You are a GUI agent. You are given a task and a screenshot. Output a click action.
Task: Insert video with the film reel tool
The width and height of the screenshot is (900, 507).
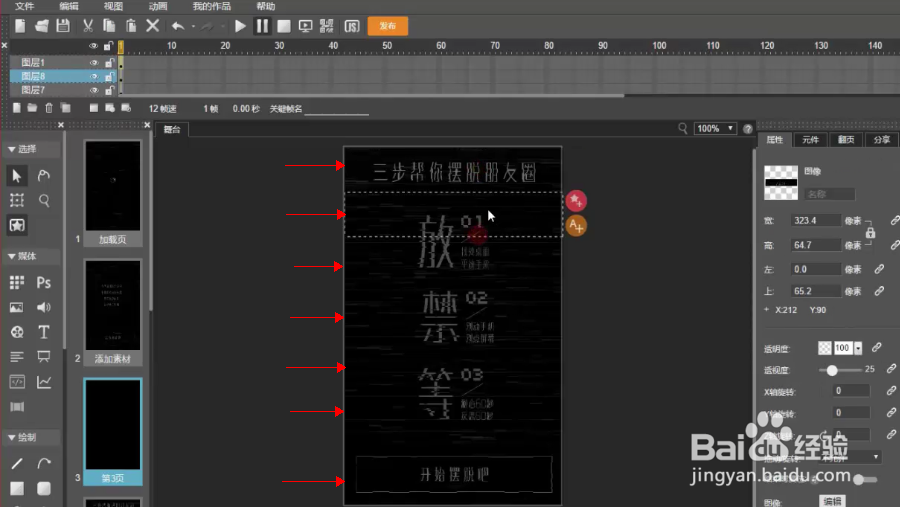click(x=17, y=332)
